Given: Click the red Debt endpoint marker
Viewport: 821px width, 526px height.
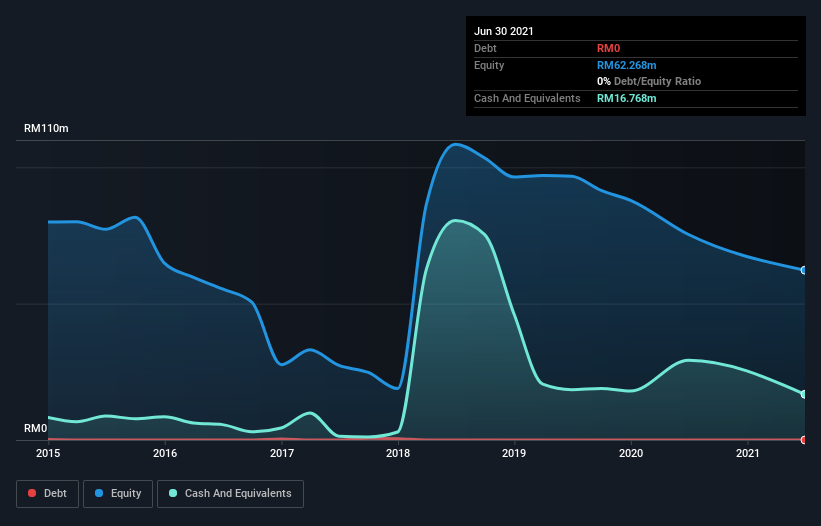Looking at the screenshot, I should click(804, 440).
